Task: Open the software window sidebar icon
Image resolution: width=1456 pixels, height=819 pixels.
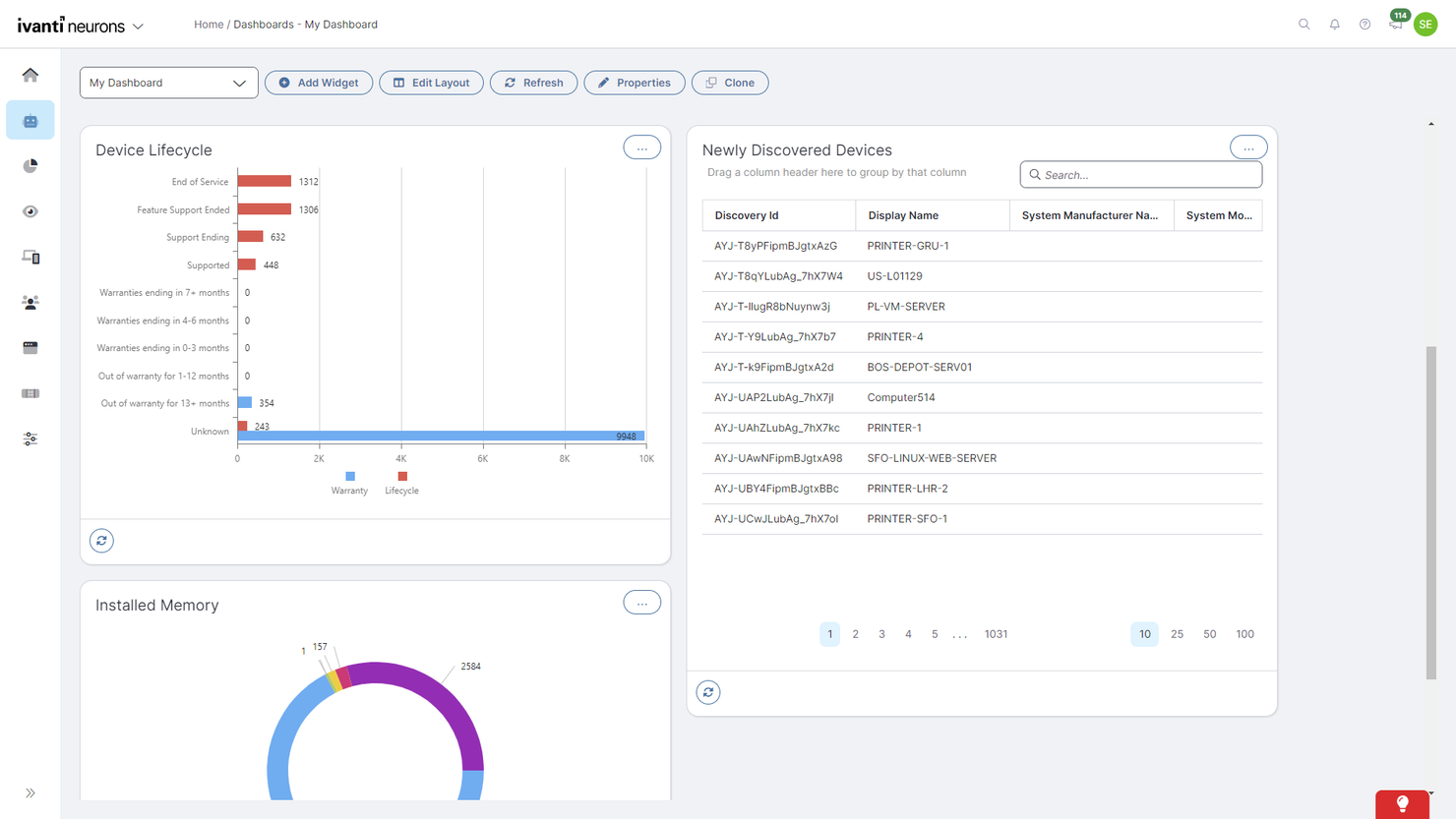Action: tap(30, 348)
